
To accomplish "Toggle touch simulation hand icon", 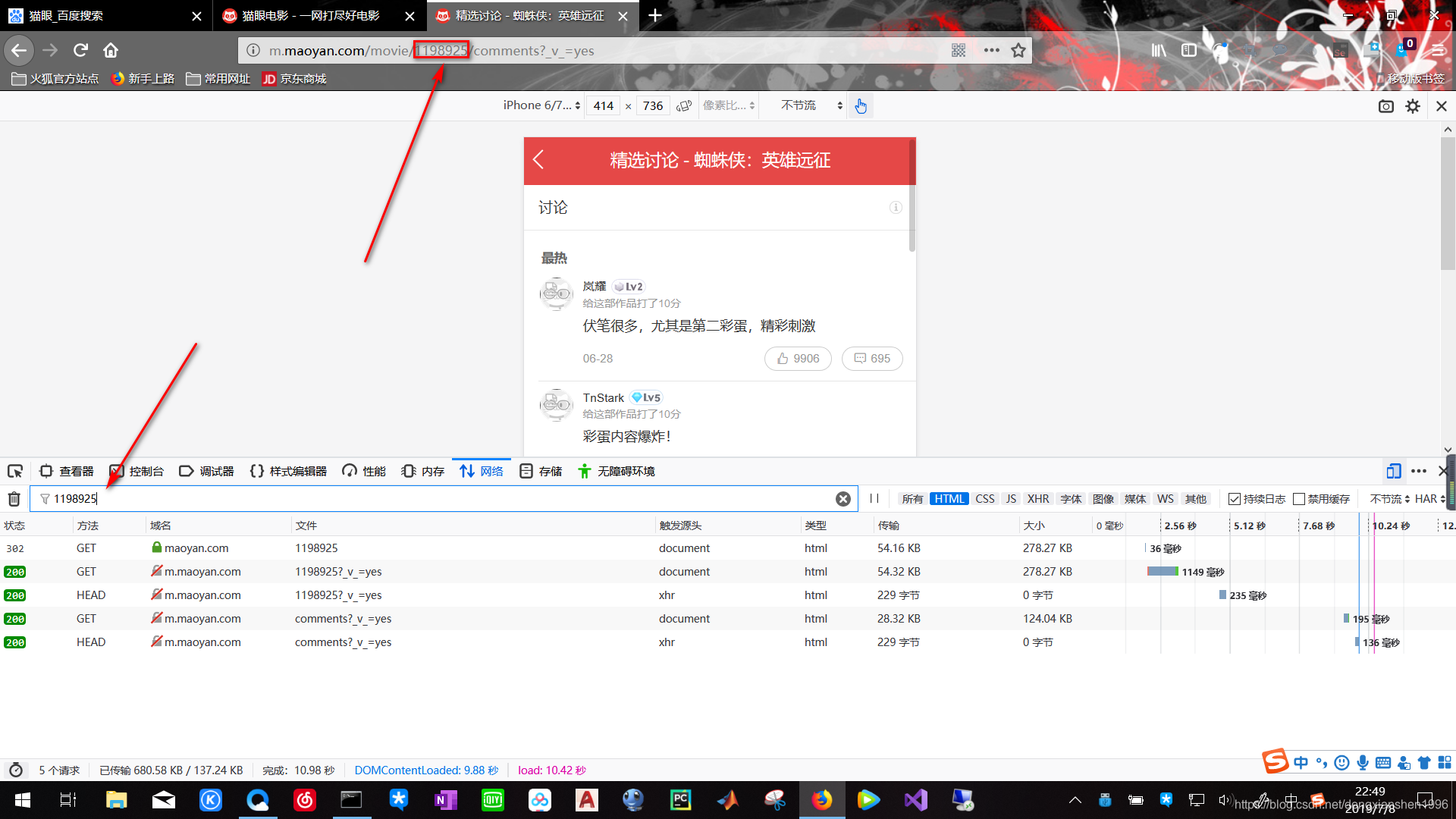I will 861,106.
